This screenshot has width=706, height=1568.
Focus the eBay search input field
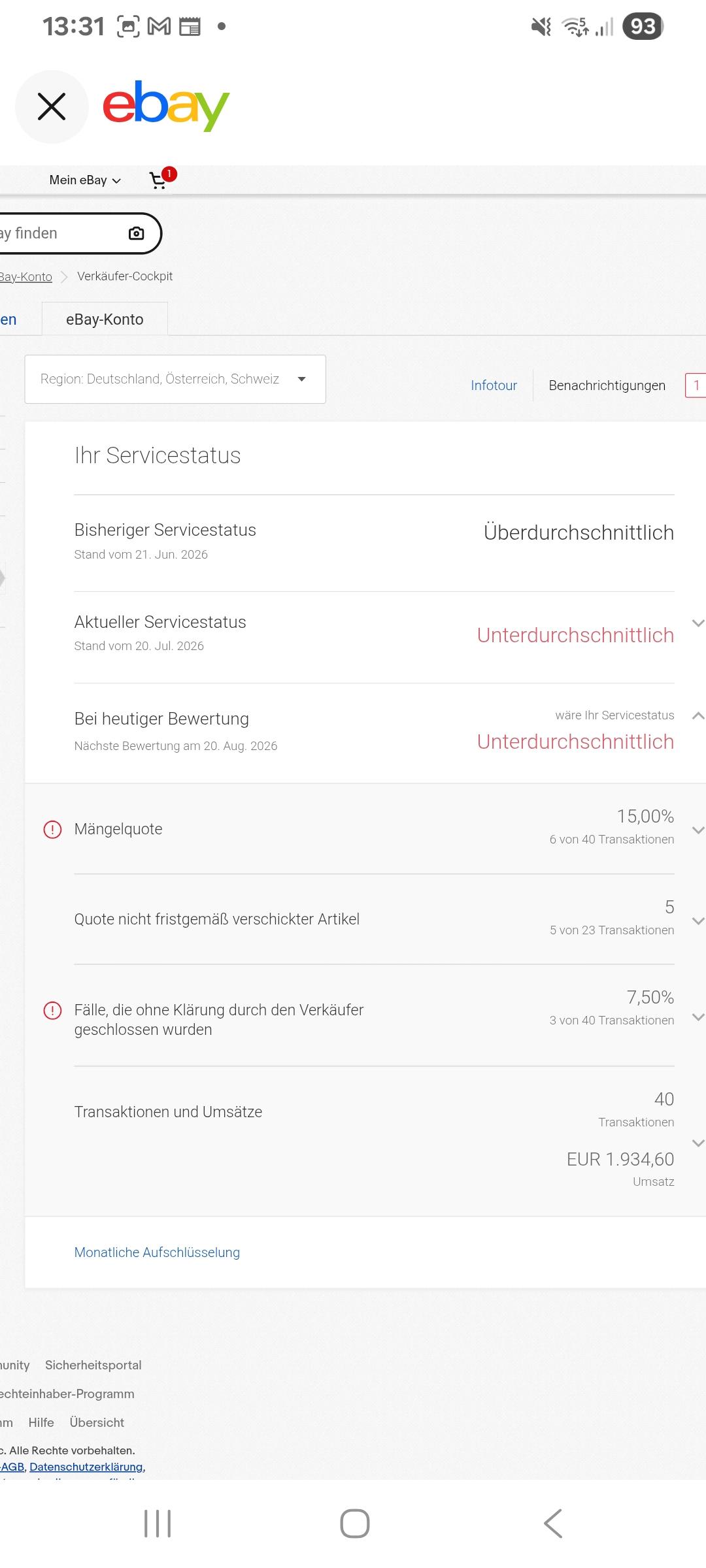click(x=62, y=233)
